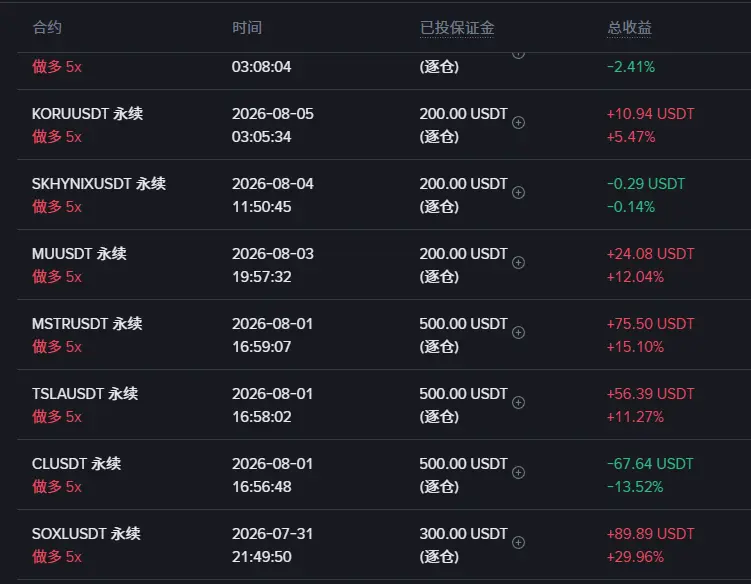Add margin to the MSTRUSDT position
This screenshot has height=584, width=751.
click(x=518, y=332)
